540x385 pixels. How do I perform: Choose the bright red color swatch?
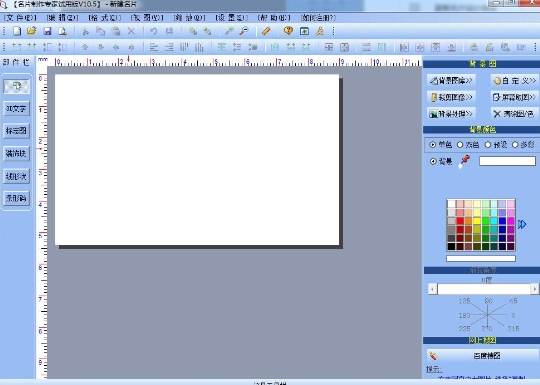(460, 221)
